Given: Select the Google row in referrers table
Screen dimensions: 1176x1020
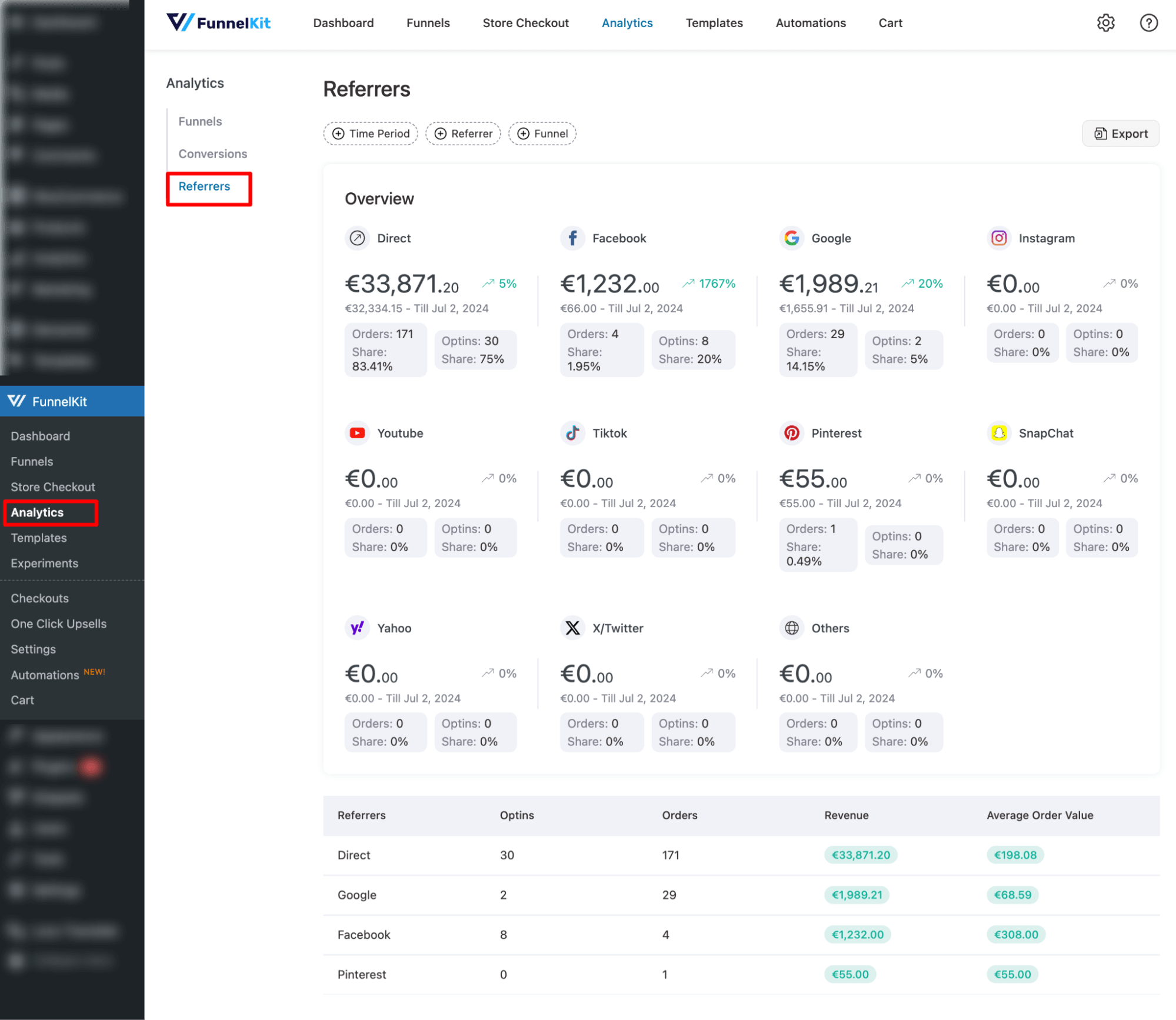Looking at the screenshot, I should (741, 895).
